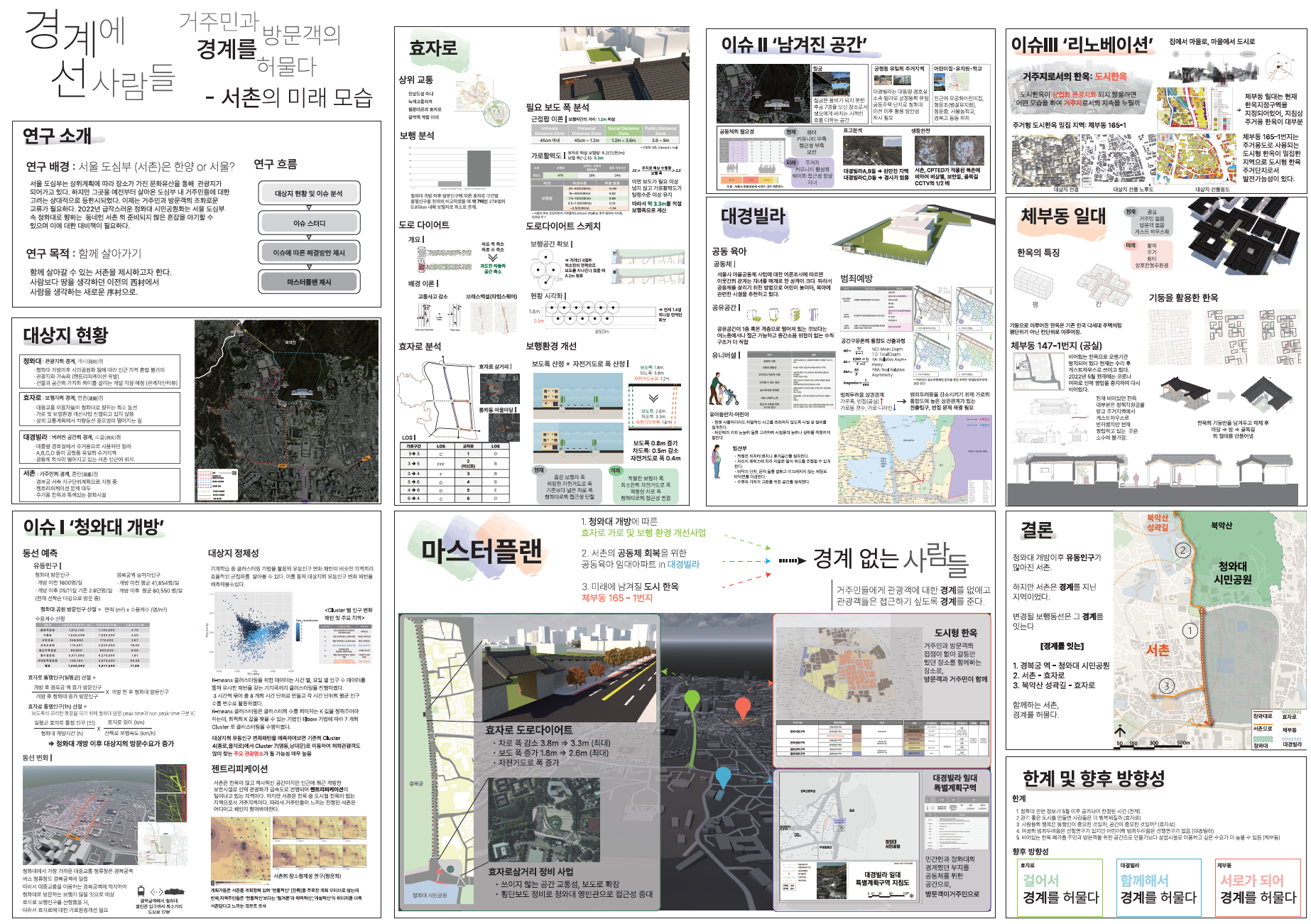Expand the arrow above 마스터플랜 제시 box
Screen dimensions: 1311x924
(310, 266)
